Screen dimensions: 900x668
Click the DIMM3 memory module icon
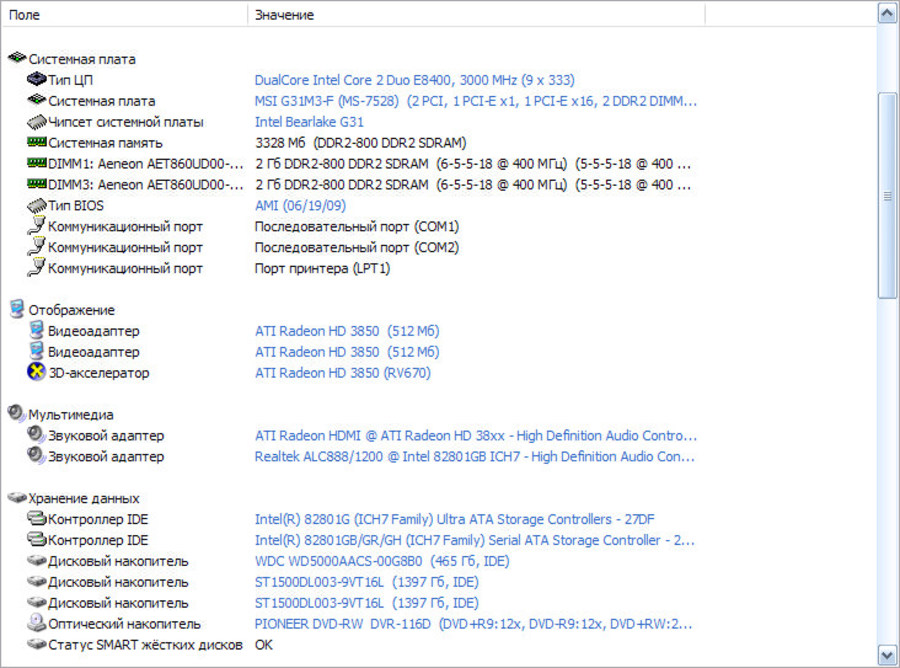tap(37, 184)
